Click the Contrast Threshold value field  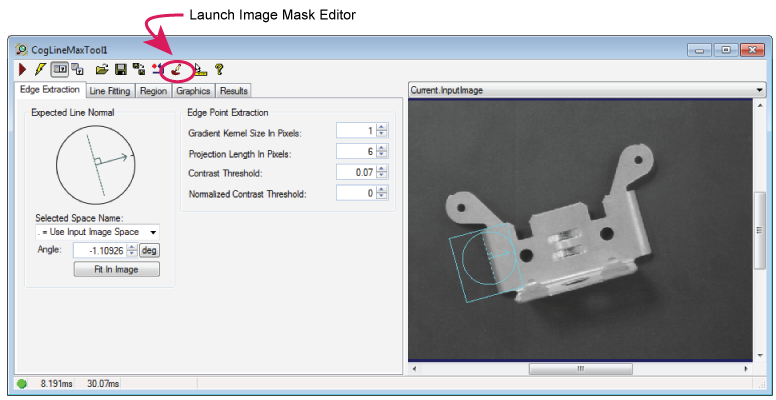[x=355, y=172]
